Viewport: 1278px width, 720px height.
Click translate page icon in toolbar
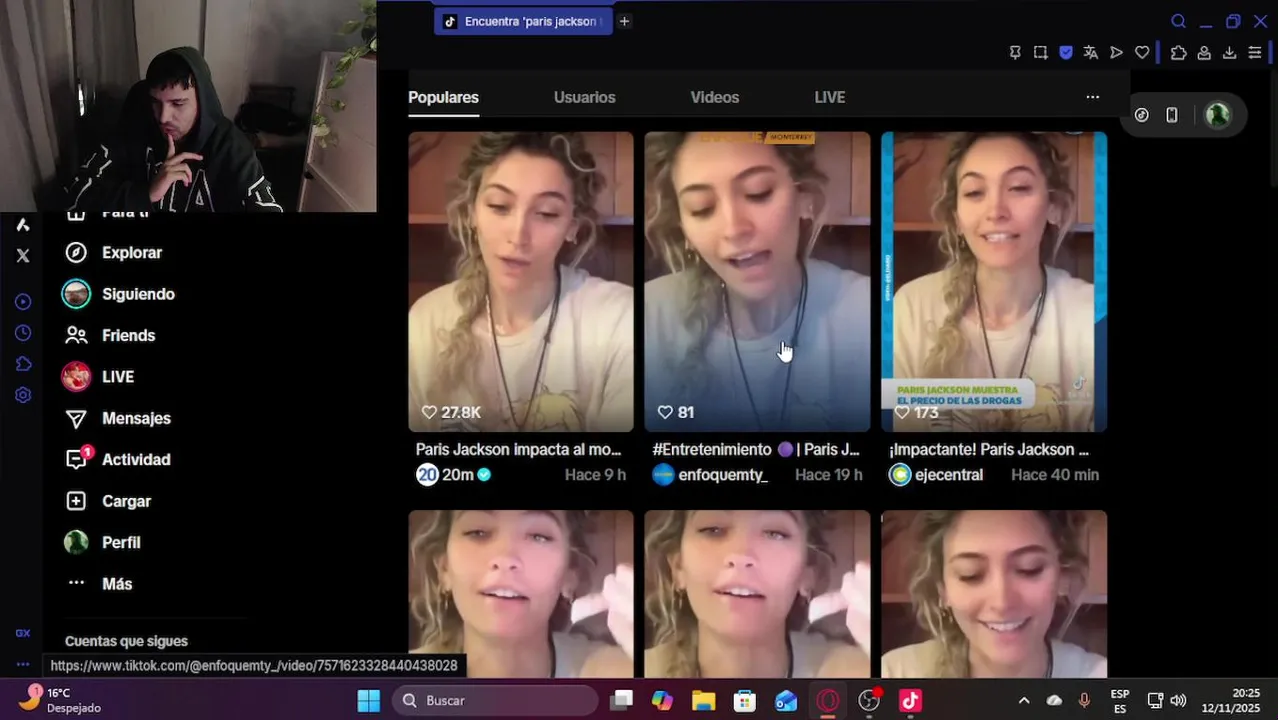[1091, 53]
